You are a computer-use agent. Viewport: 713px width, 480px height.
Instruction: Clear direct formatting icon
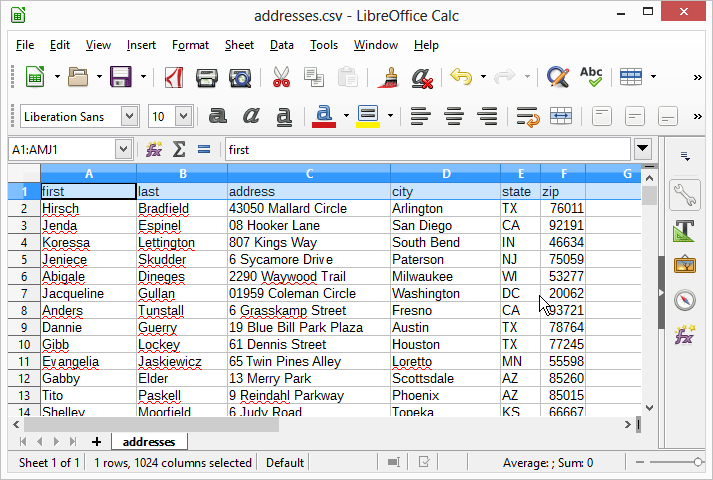click(422, 77)
